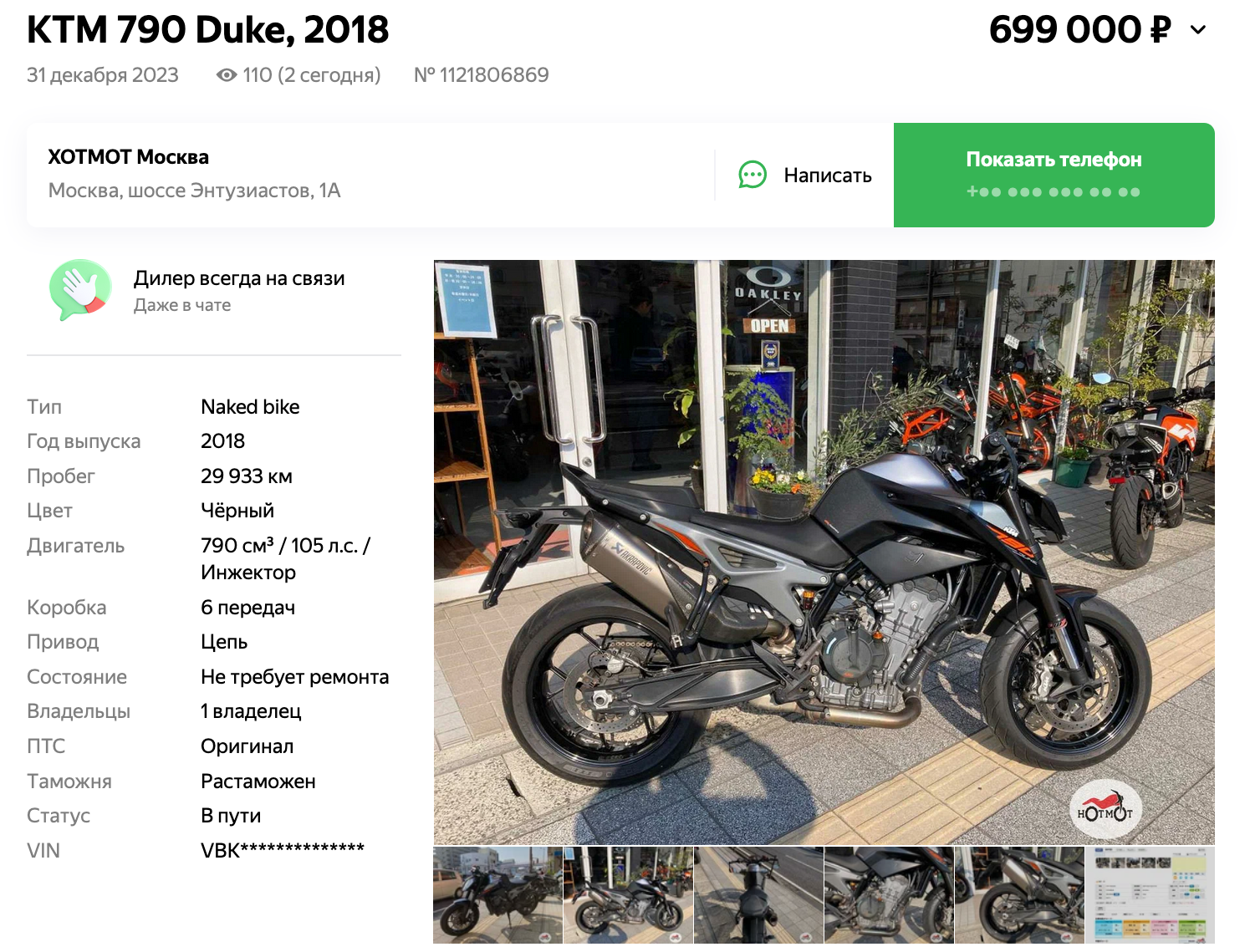1250x952 pixels.
Task: Click the eye views counter icon
Action: pyautogui.click(x=226, y=75)
